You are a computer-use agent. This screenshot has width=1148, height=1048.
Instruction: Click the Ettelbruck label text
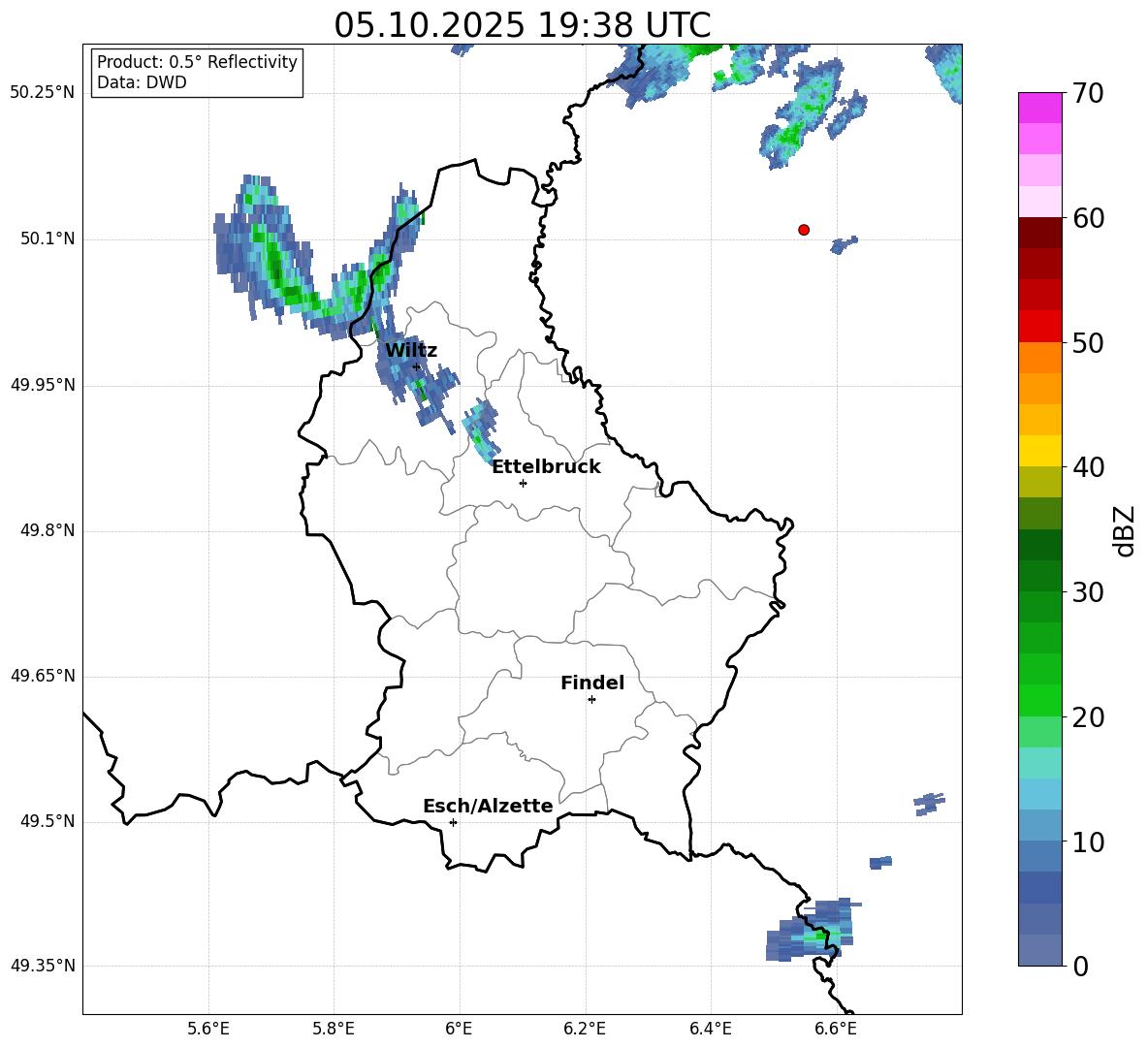pos(546,467)
